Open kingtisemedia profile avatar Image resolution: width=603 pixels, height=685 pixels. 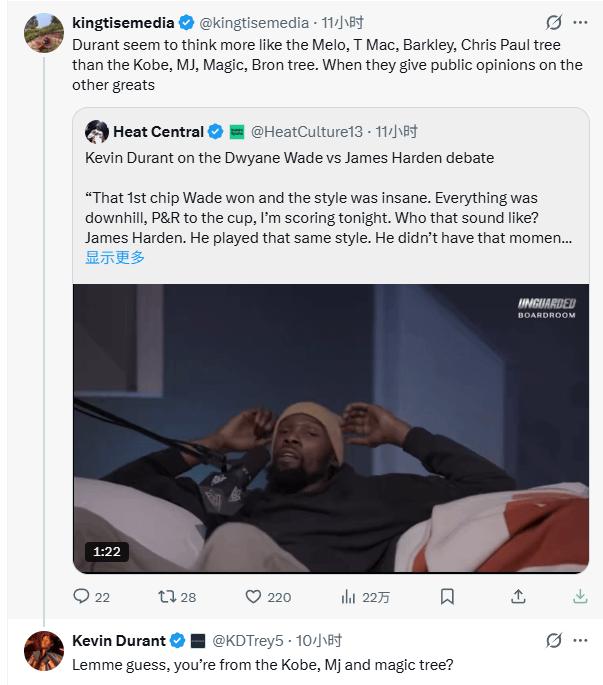[44, 34]
